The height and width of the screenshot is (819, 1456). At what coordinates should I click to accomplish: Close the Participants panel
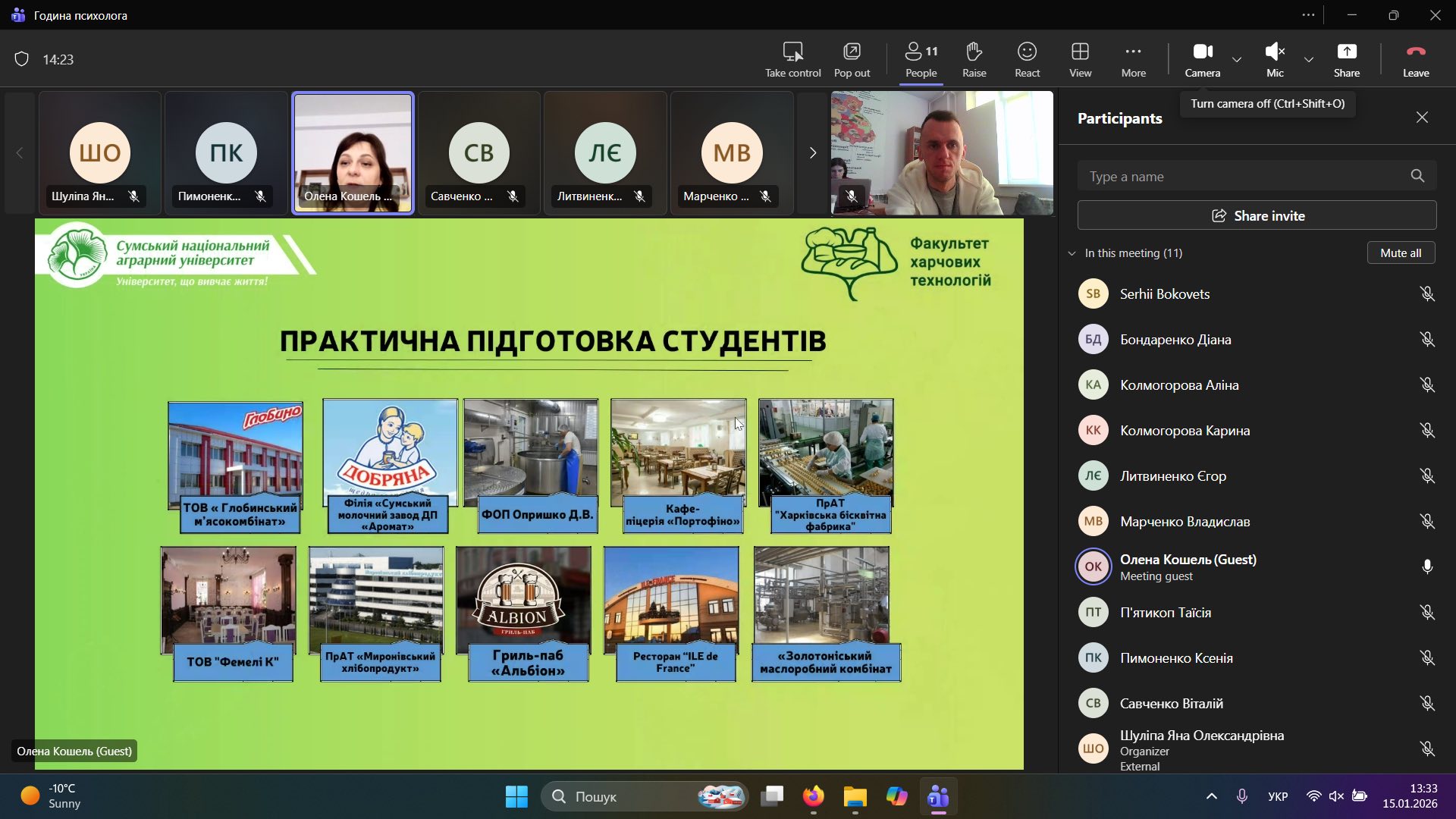(1422, 118)
